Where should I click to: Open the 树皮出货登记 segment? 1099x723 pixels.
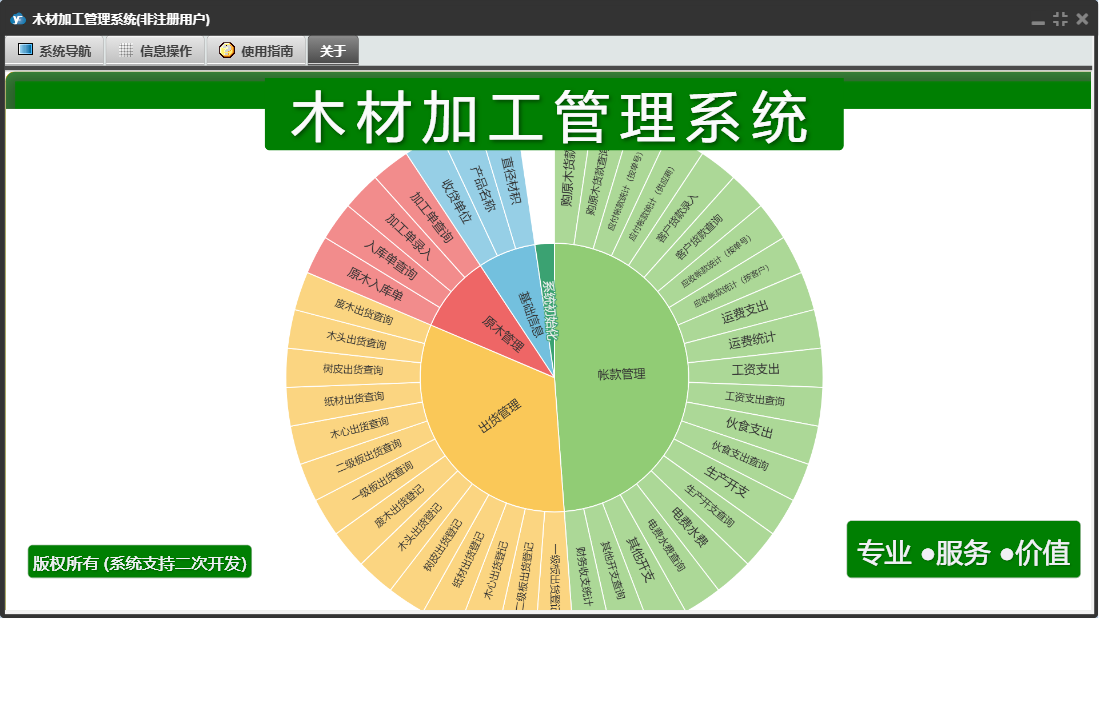[442, 544]
